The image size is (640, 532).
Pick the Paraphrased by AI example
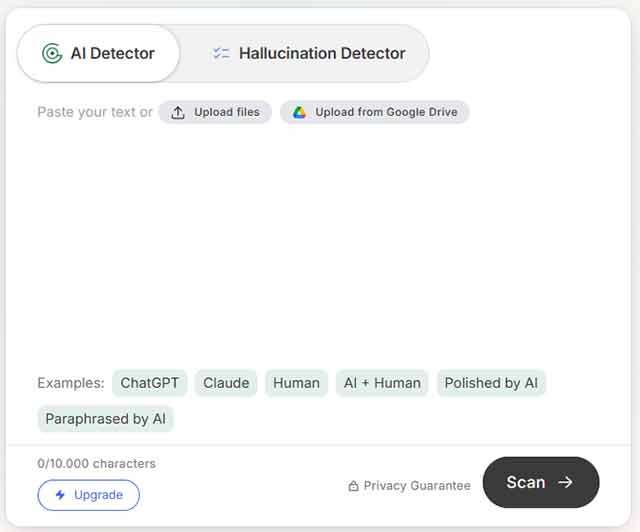(106, 419)
